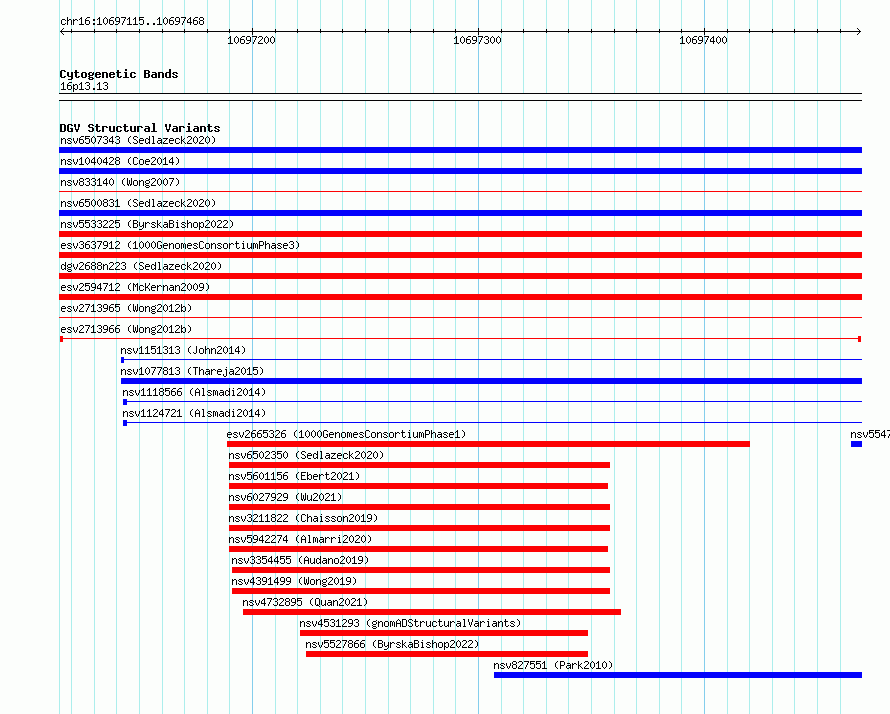890x714 pixels.
Task: Click the nsv6027929 (Wu2021) label
Action: [x=286, y=497]
